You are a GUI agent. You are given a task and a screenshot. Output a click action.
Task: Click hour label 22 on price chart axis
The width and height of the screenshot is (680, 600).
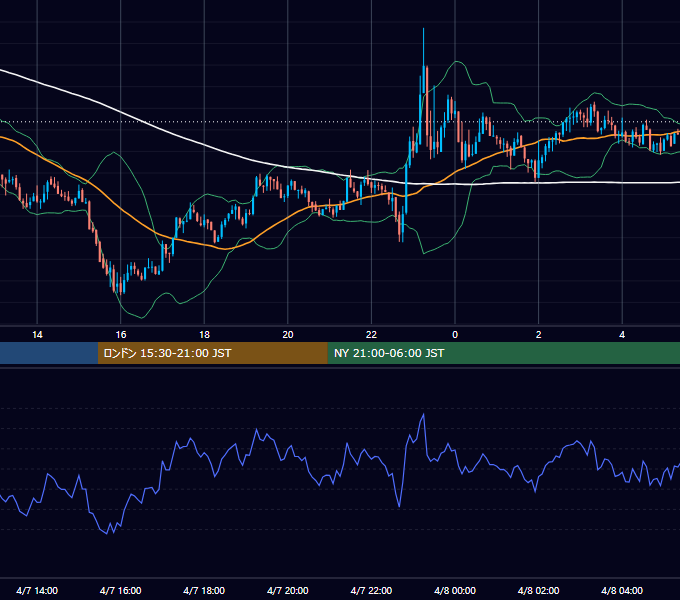coord(371,335)
